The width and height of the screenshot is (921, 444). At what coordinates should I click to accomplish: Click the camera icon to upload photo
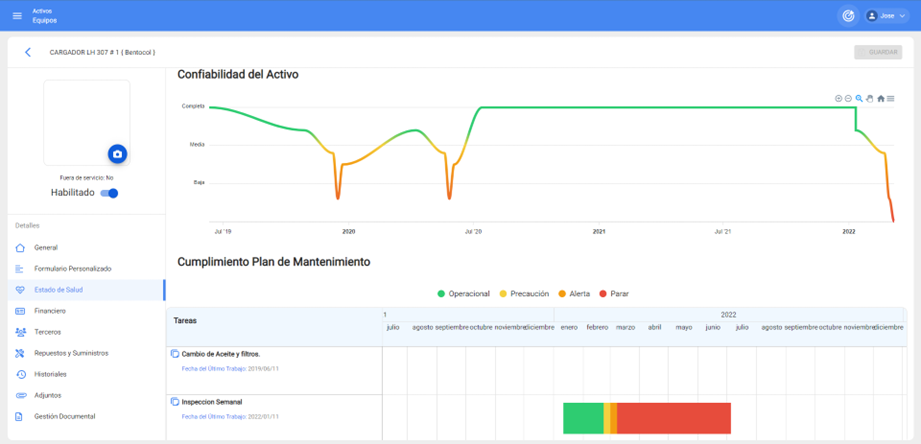(117, 154)
